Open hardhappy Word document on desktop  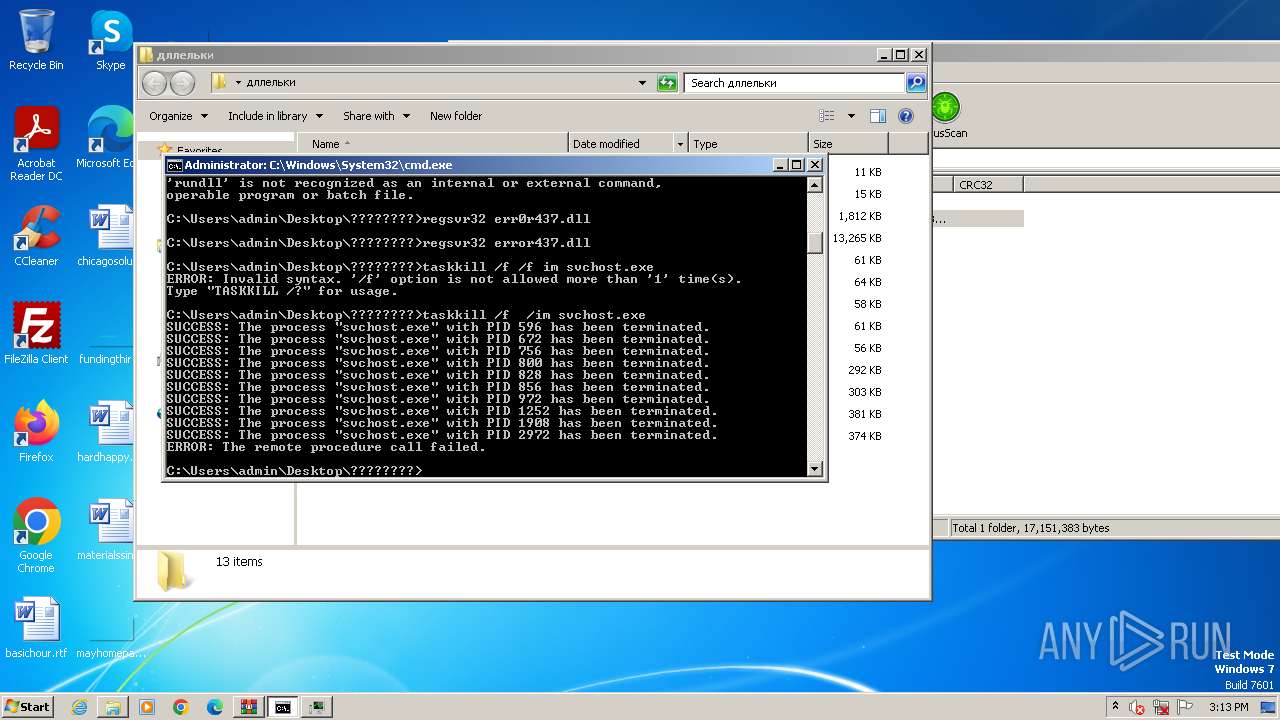[x=108, y=432]
